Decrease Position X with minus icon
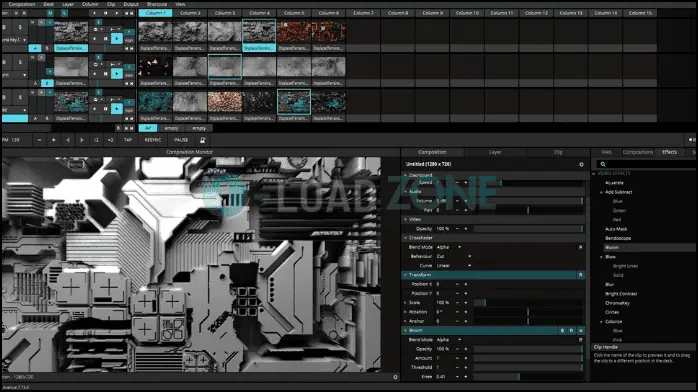The width and height of the screenshot is (698, 392). [457, 284]
